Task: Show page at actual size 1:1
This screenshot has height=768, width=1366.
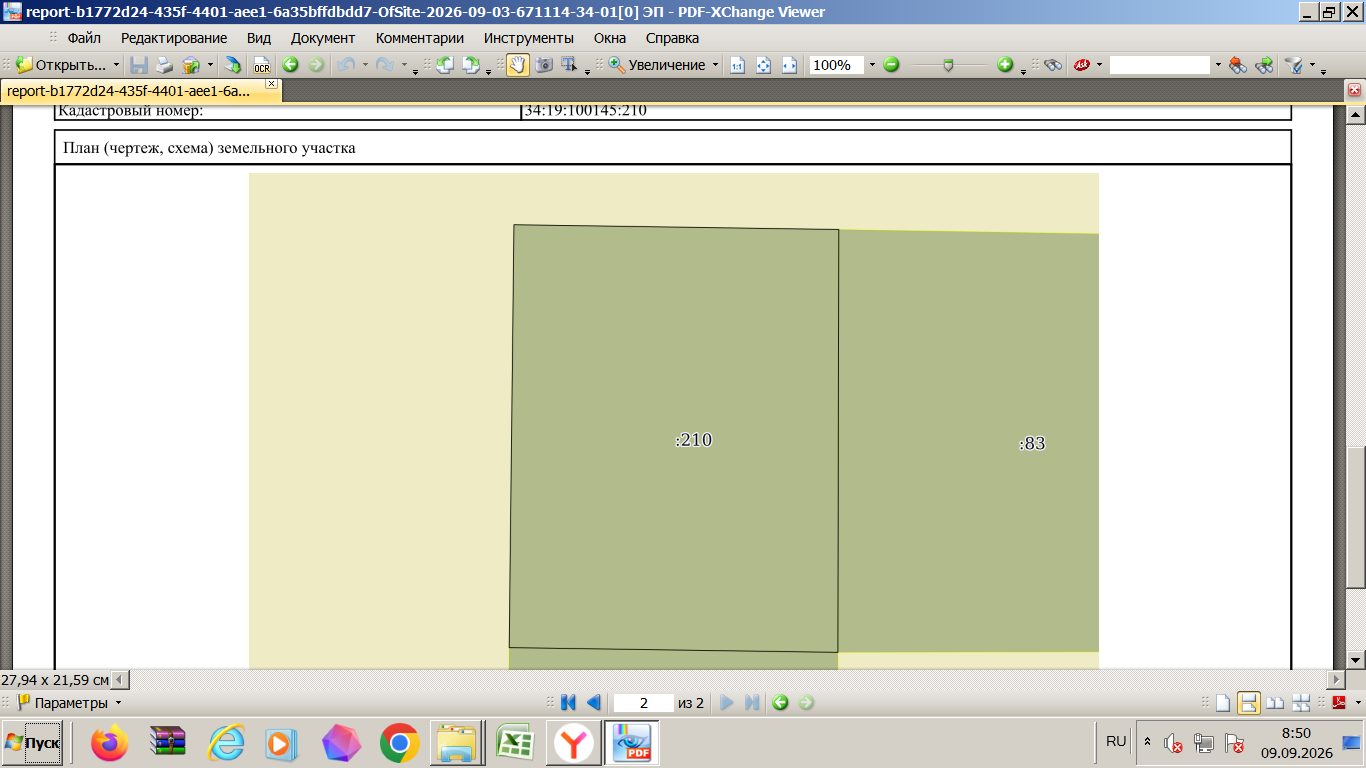Action: (738, 65)
